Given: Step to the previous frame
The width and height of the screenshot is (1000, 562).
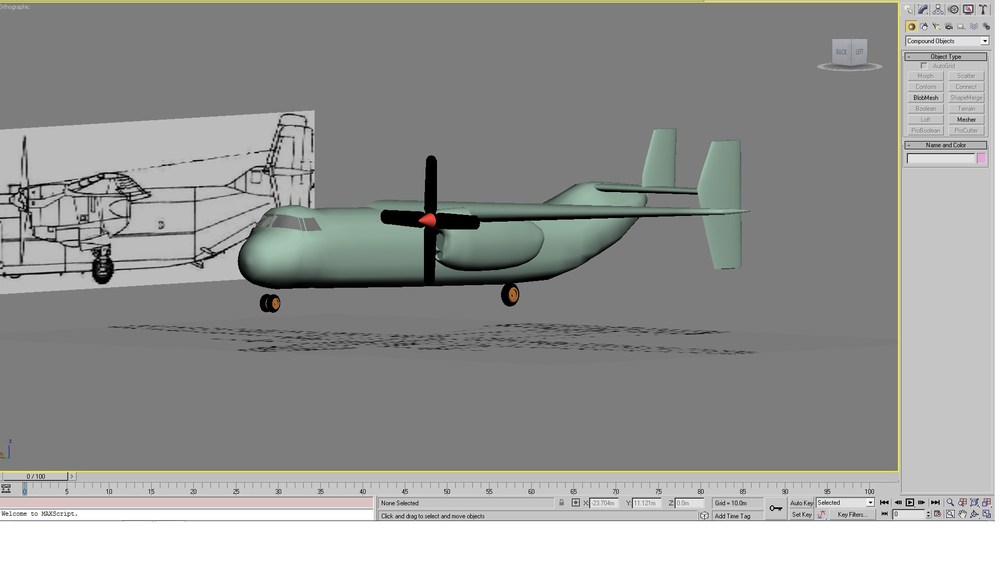Looking at the screenshot, I should click(898, 503).
